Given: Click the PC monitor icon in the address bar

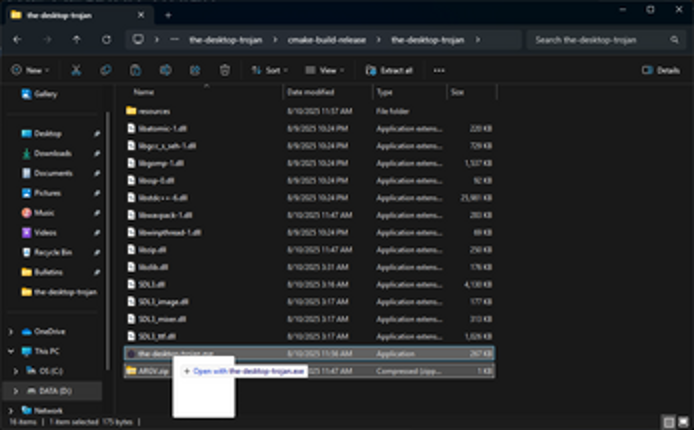Looking at the screenshot, I should 138,39.
